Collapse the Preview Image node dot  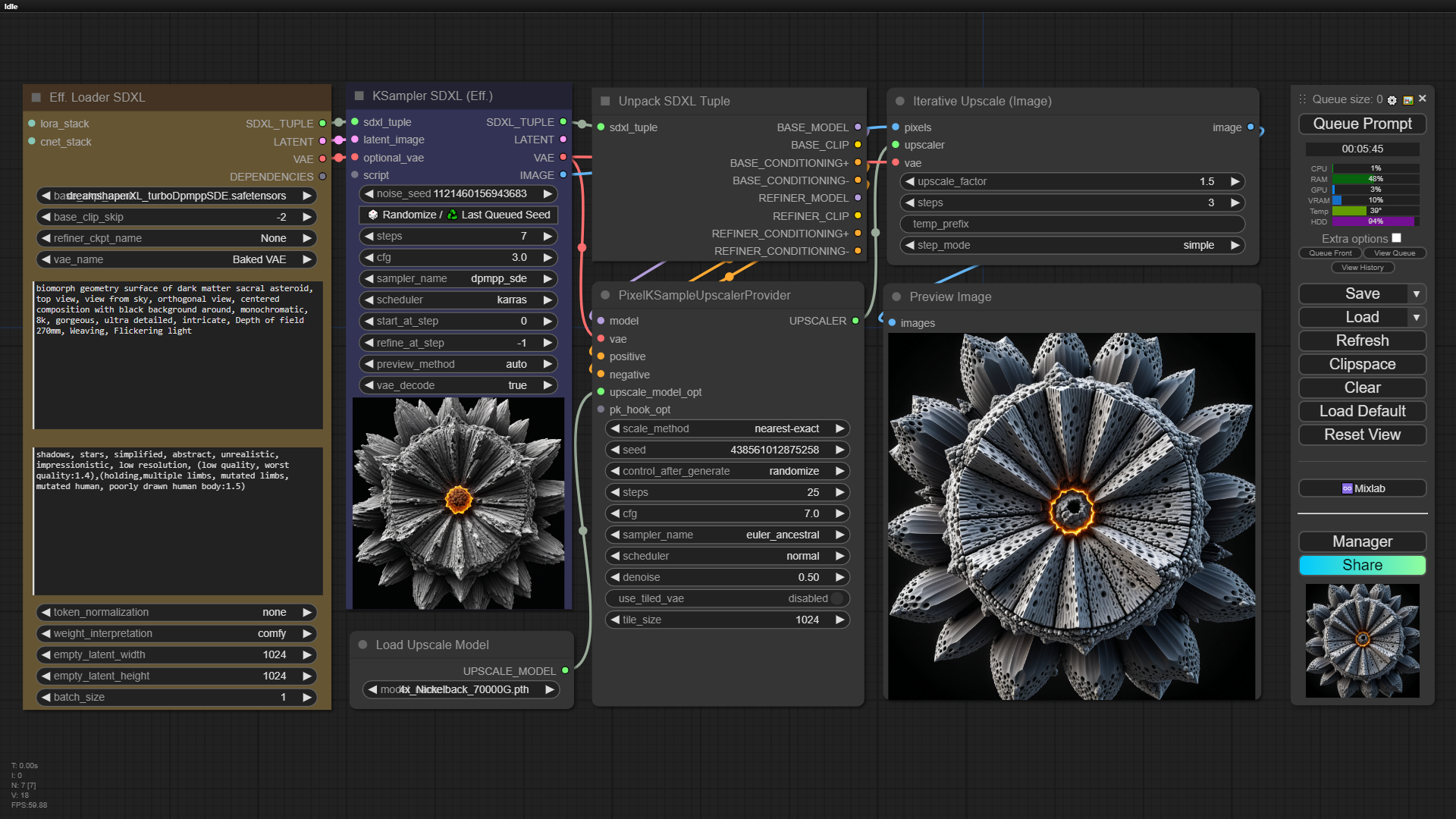(896, 297)
